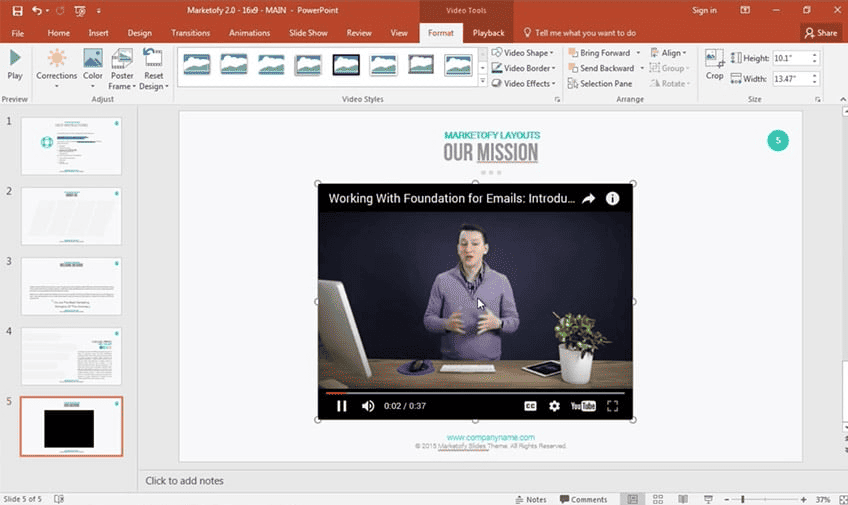
Task: Open Comments from the status bar
Action: coord(583,500)
